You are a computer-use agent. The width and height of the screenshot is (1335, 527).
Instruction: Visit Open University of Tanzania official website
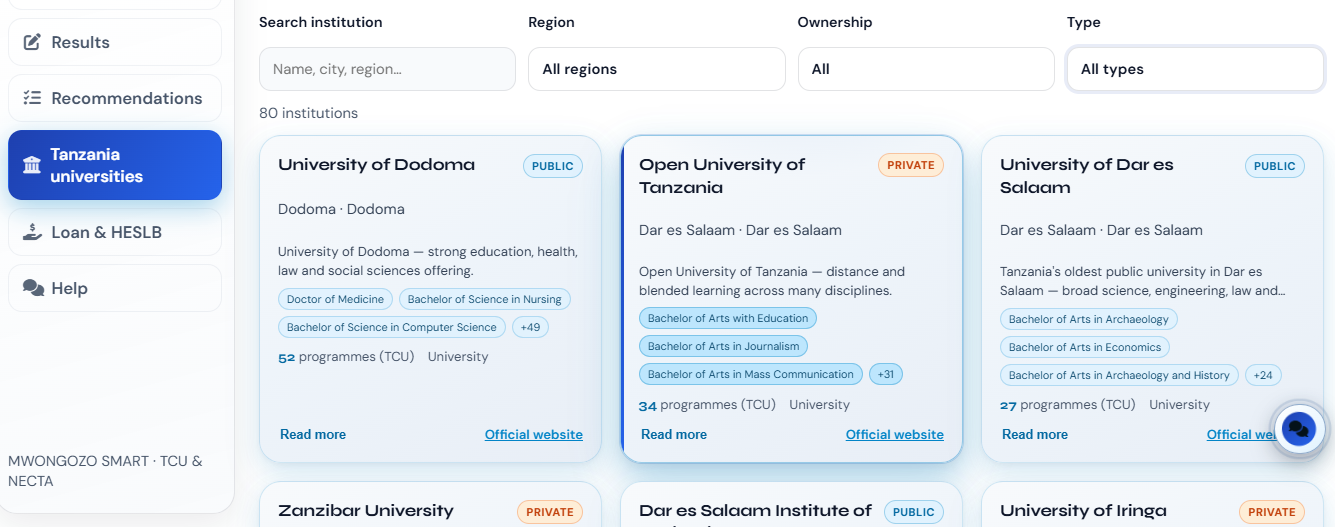click(x=895, y=434)
